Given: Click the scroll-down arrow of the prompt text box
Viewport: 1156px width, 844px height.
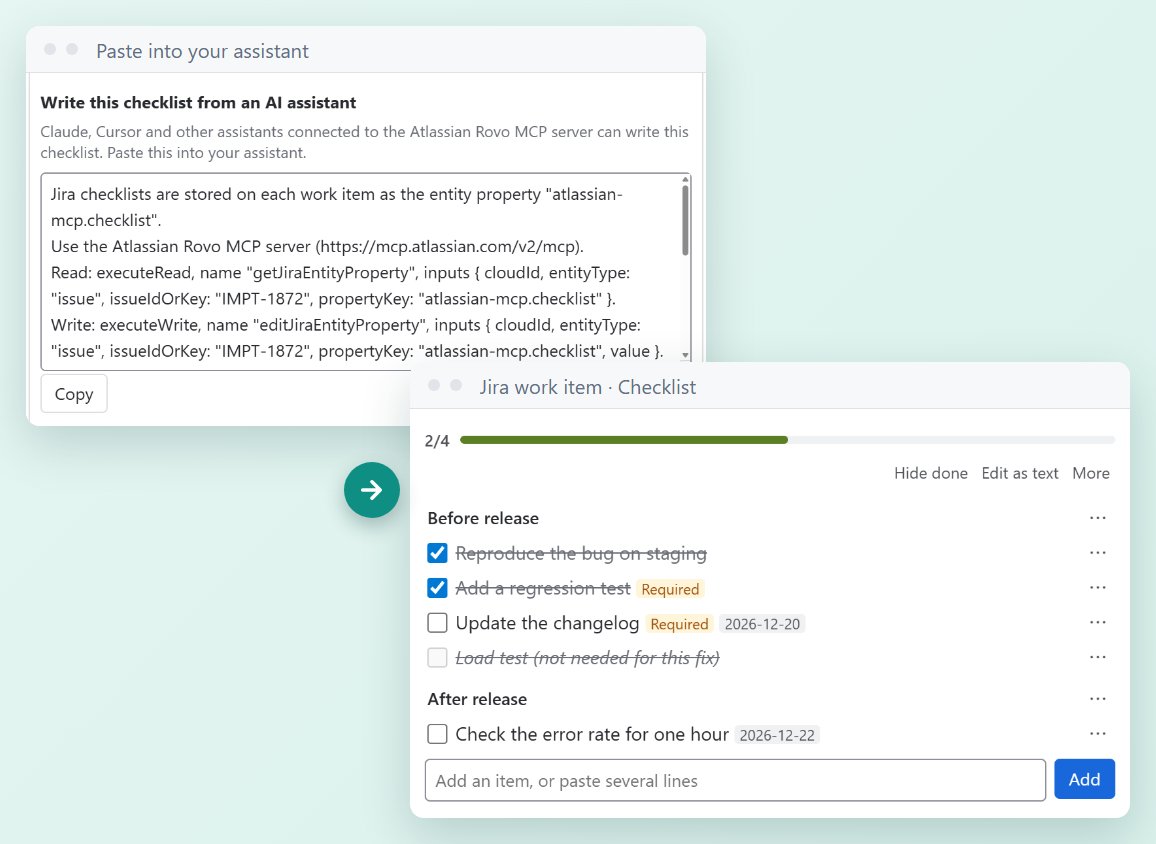Looking at the screenshot, I should 686,355.
